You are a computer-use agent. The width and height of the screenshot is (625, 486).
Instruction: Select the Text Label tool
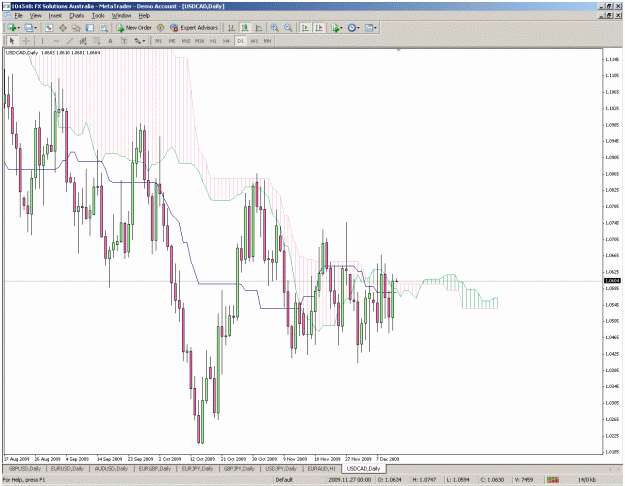(124, 41)
